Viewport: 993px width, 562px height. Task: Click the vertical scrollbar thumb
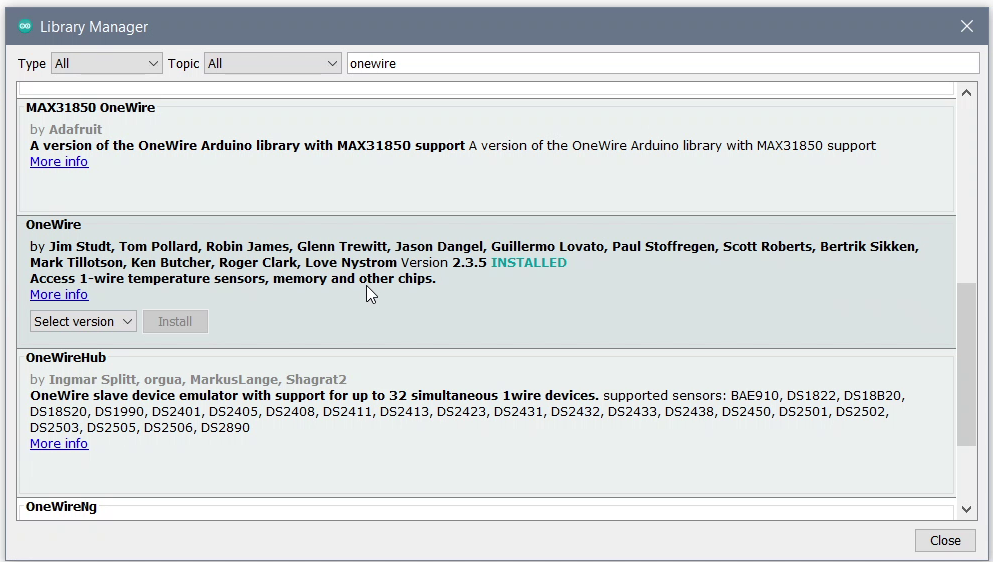point(966,364)
